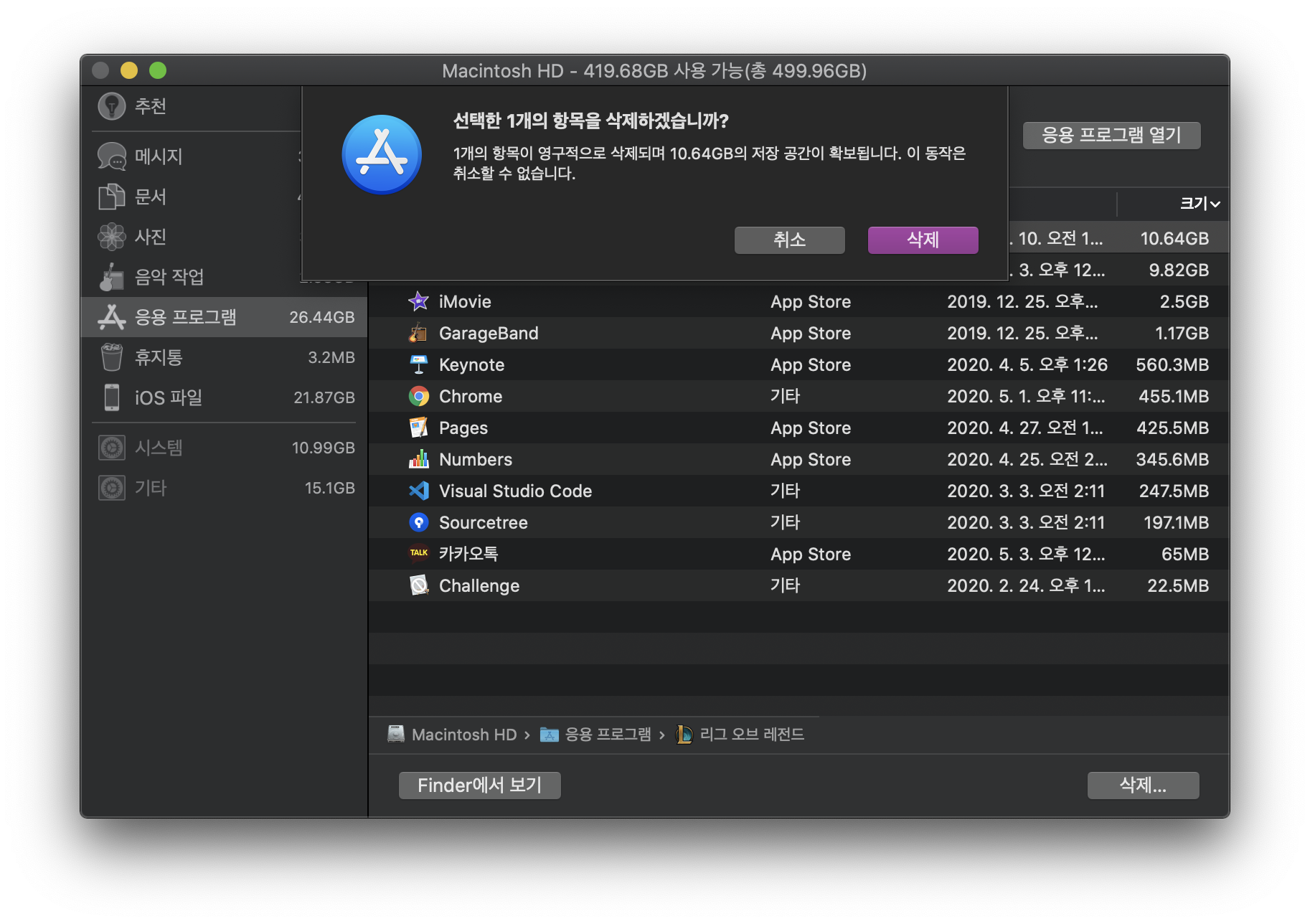Select the Sourcetree row name
1310x924 pixels.
(483, 523)
